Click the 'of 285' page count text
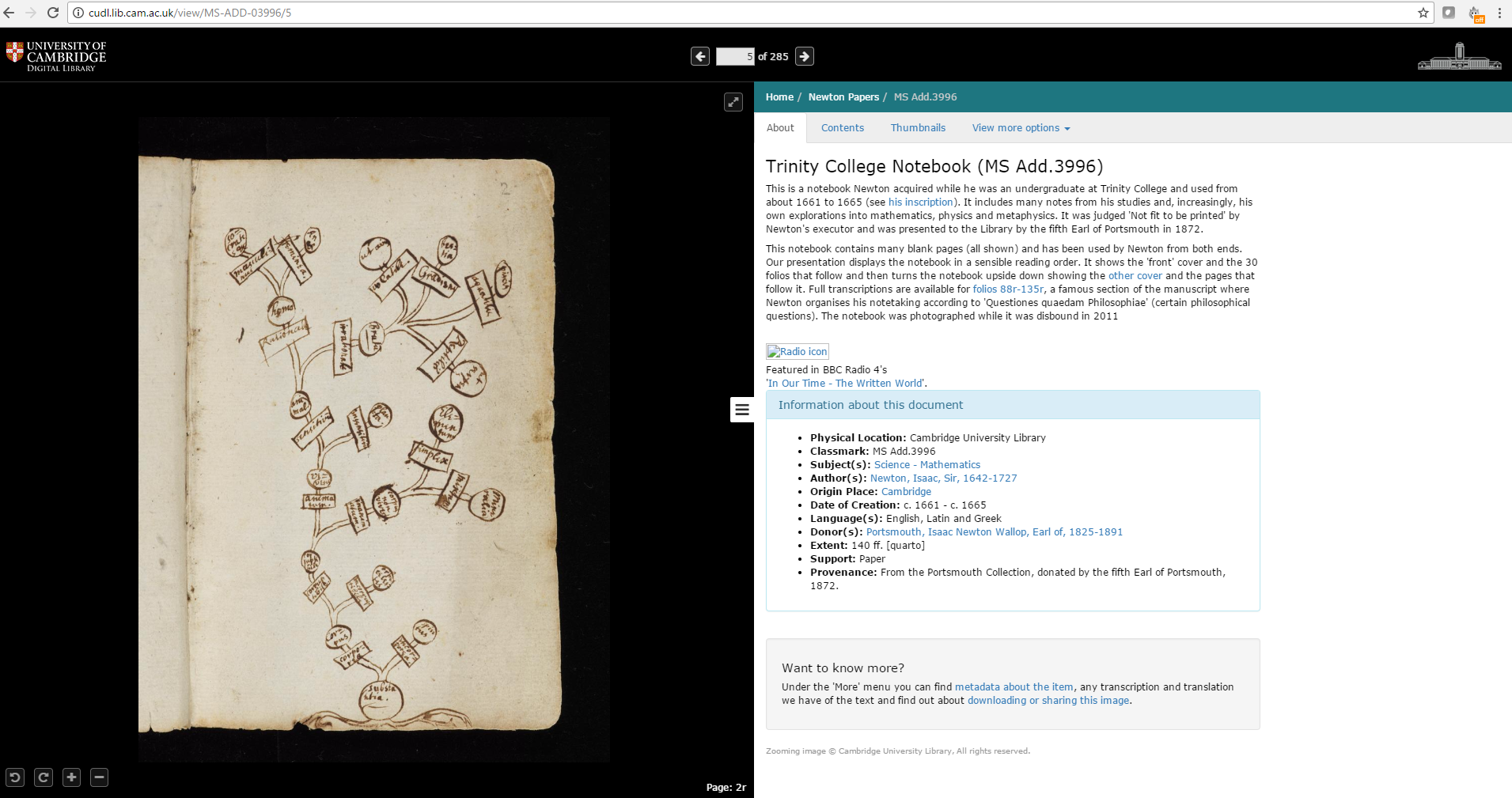The height and width of the screenshot is (798, 1512). [773, 57]
